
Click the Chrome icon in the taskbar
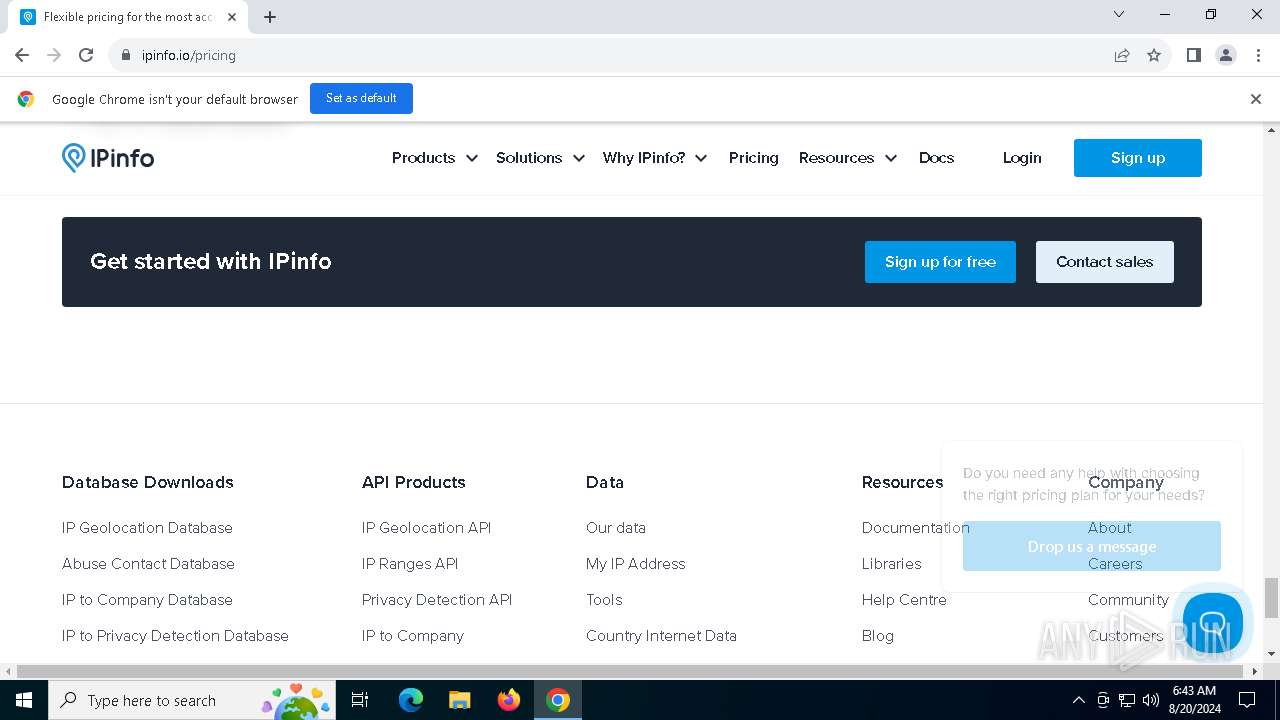[558, 700]
